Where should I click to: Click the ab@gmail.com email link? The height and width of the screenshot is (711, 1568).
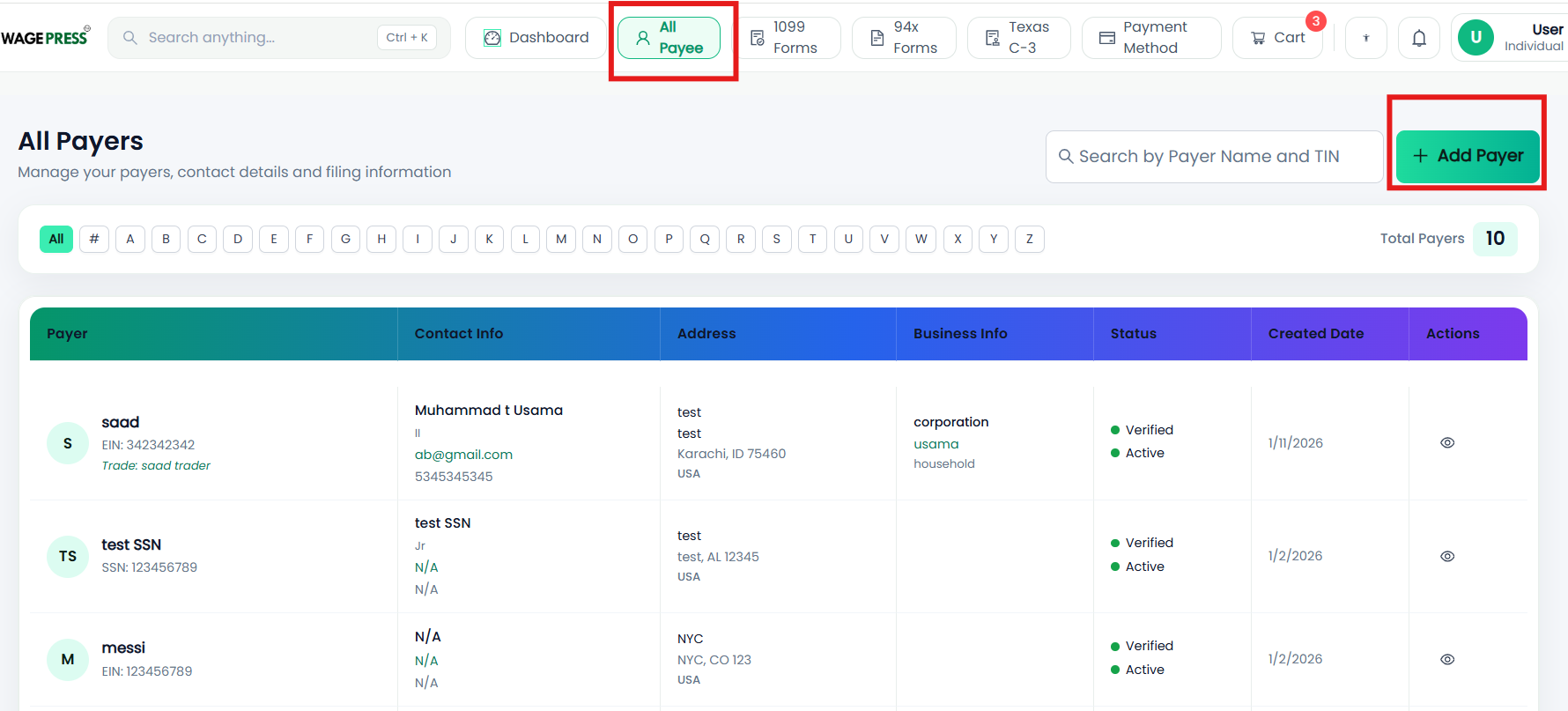click(x=463, y=455)
